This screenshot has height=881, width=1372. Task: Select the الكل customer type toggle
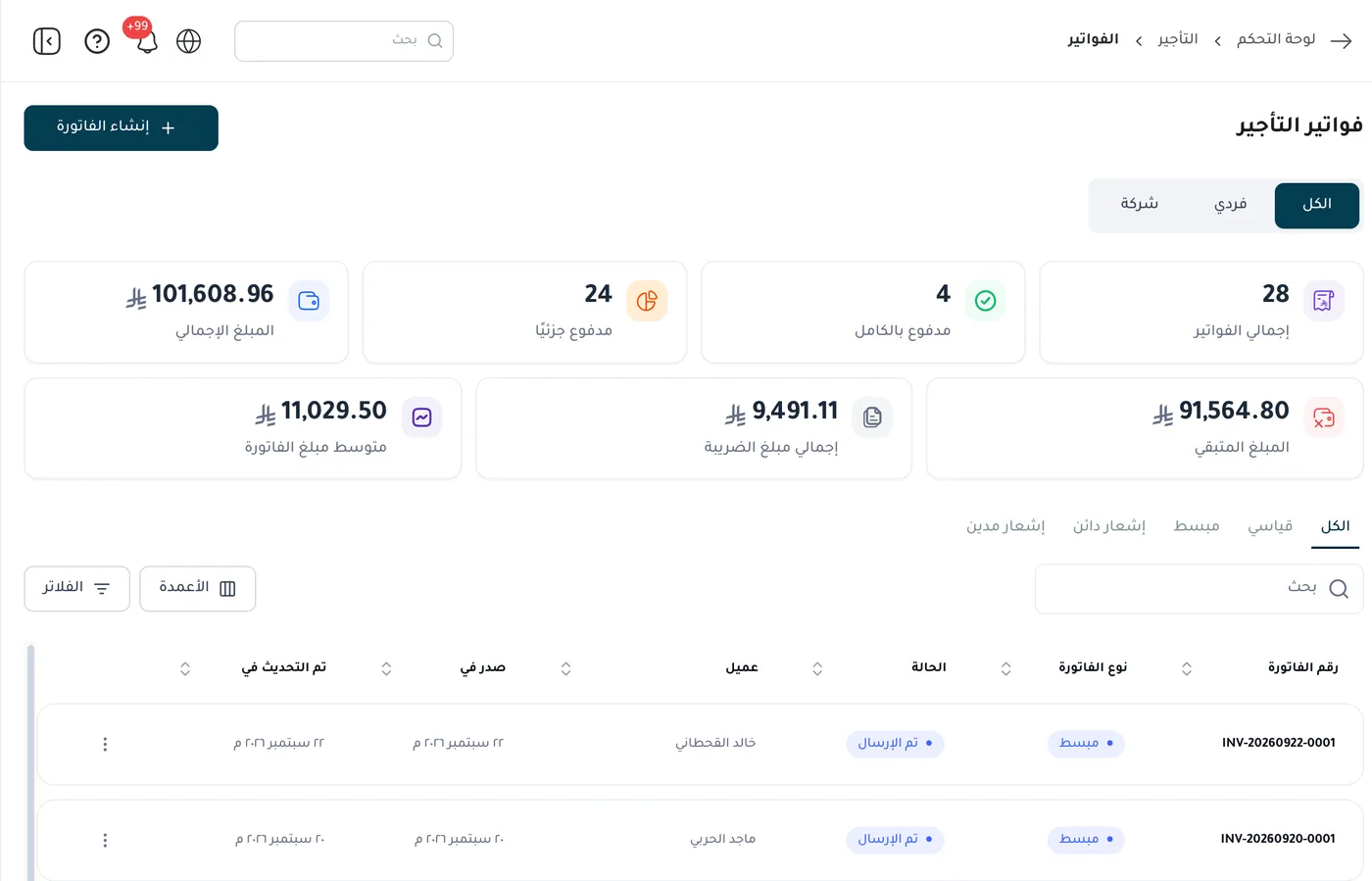(1316, 205)
